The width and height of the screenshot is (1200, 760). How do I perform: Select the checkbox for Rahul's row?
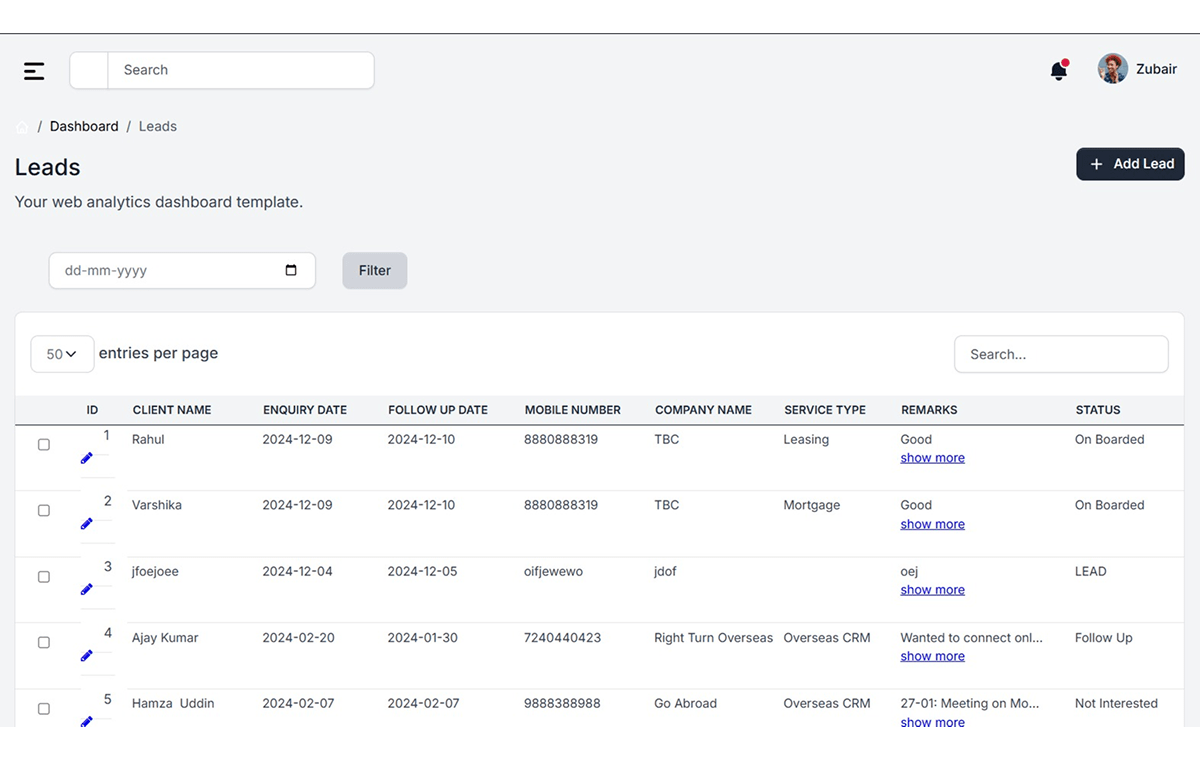pos(44,445)
